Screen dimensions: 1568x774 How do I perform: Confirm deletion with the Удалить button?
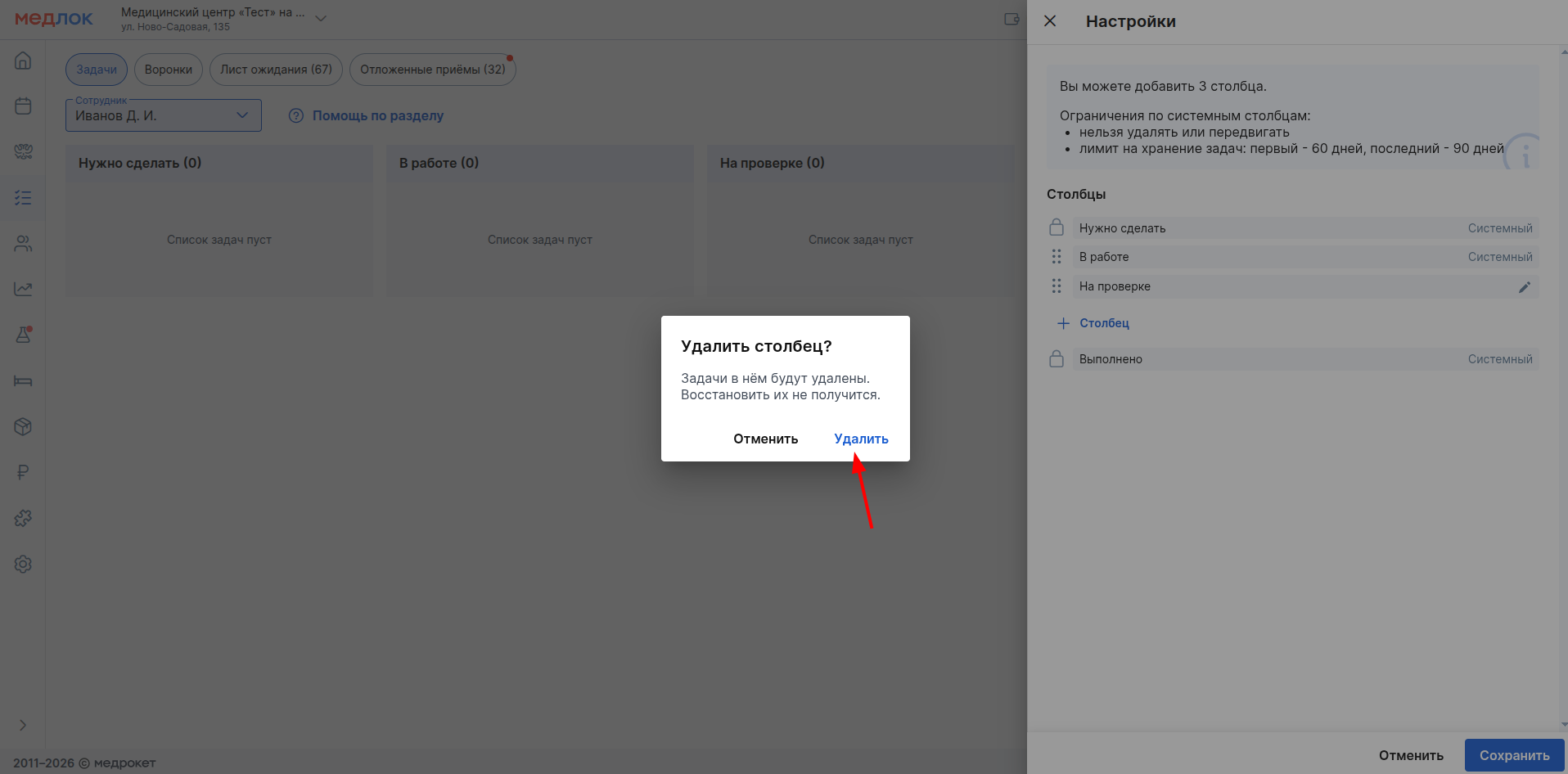[861, 439]
